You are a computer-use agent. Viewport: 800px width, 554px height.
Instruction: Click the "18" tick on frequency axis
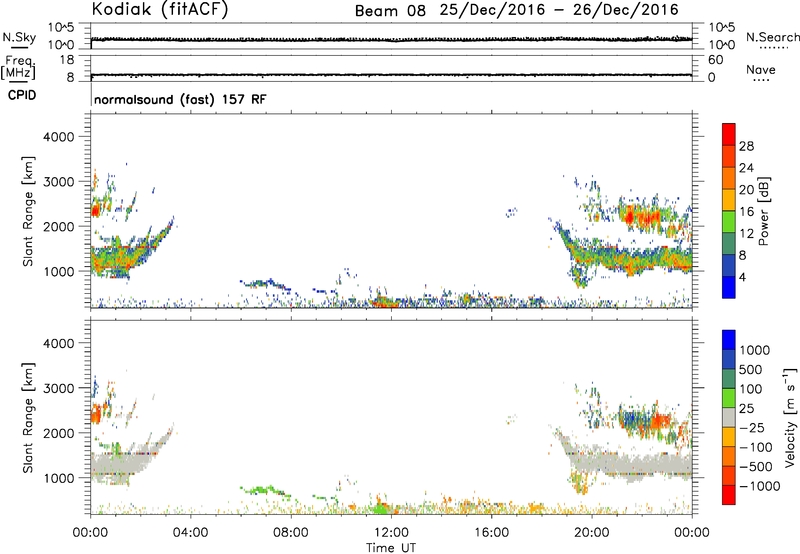tap(67, 60)
